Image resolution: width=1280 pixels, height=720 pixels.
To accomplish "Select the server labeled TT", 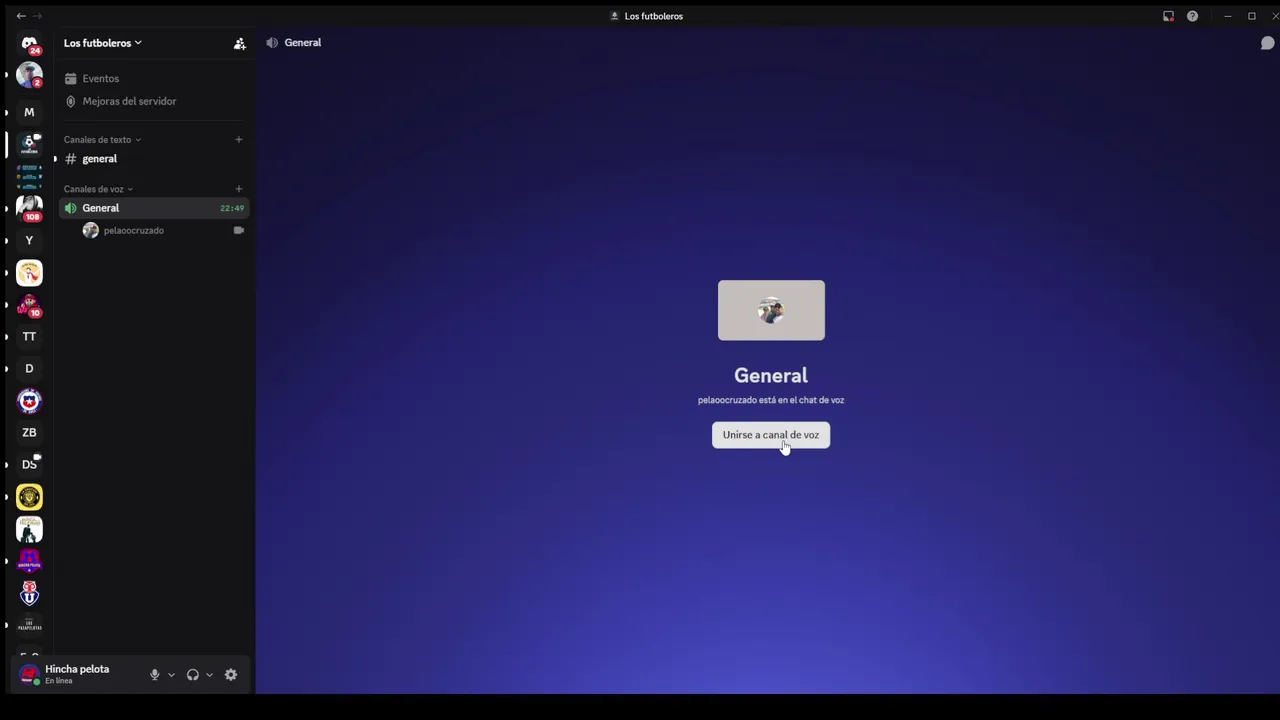I will 29,336.
